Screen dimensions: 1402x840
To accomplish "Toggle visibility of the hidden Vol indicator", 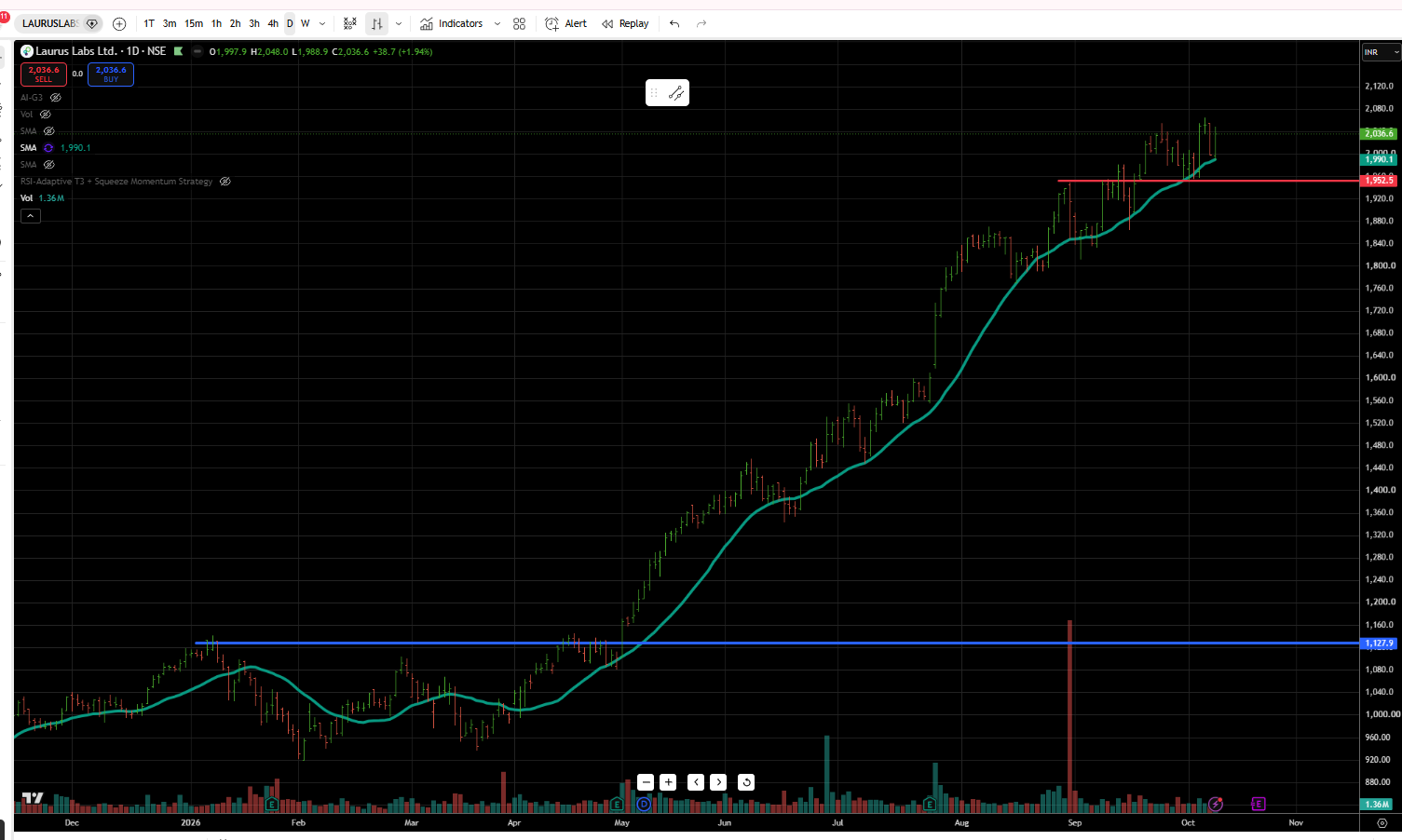I will tap(46, 115).
